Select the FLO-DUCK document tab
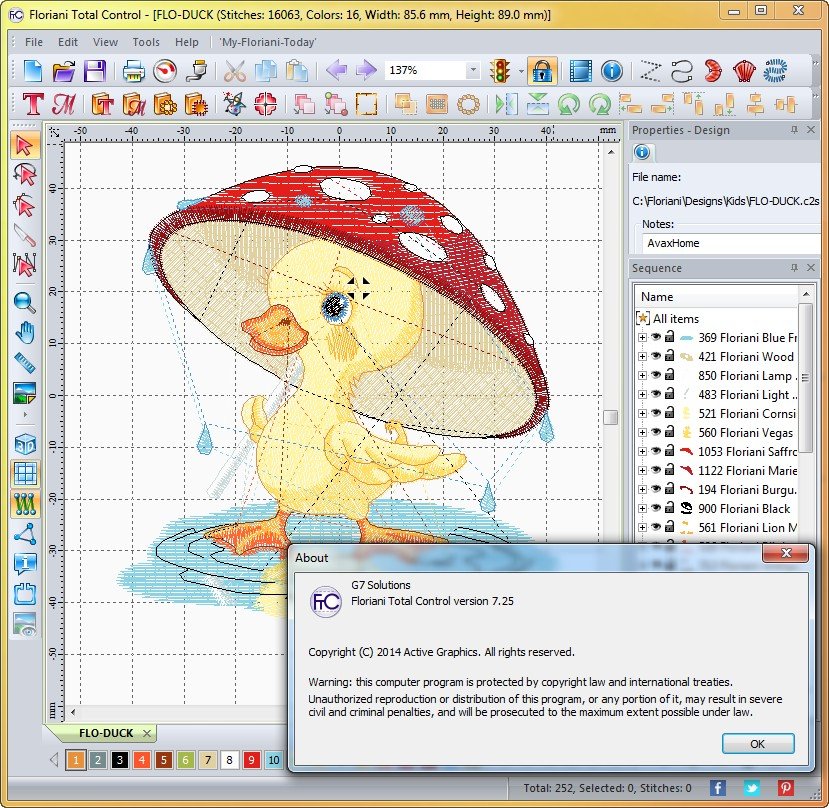Screen dimensions: 829x808 (106, 733)
